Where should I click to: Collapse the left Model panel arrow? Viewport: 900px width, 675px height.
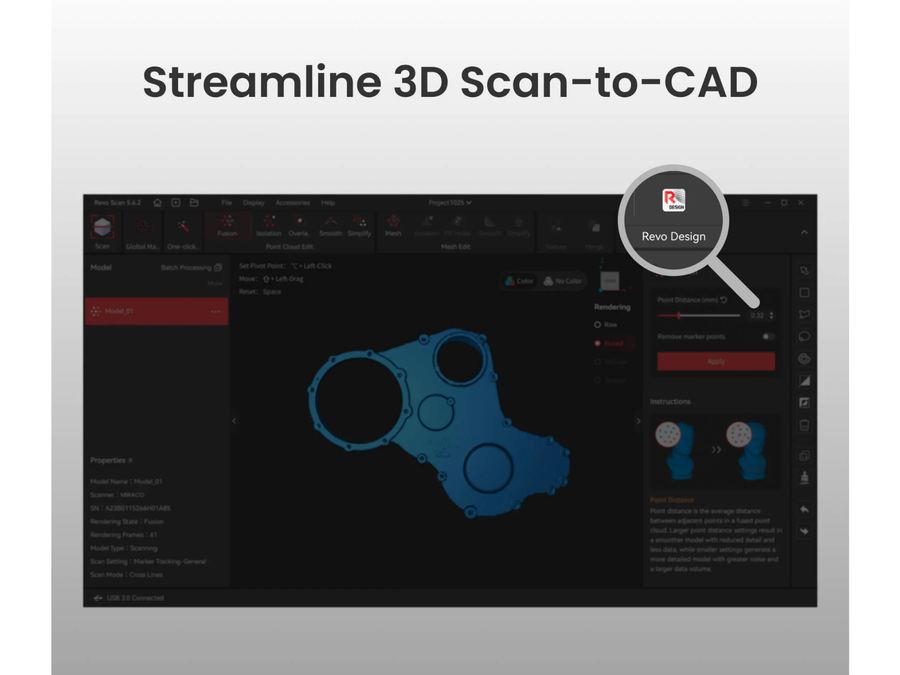[234, 421]
